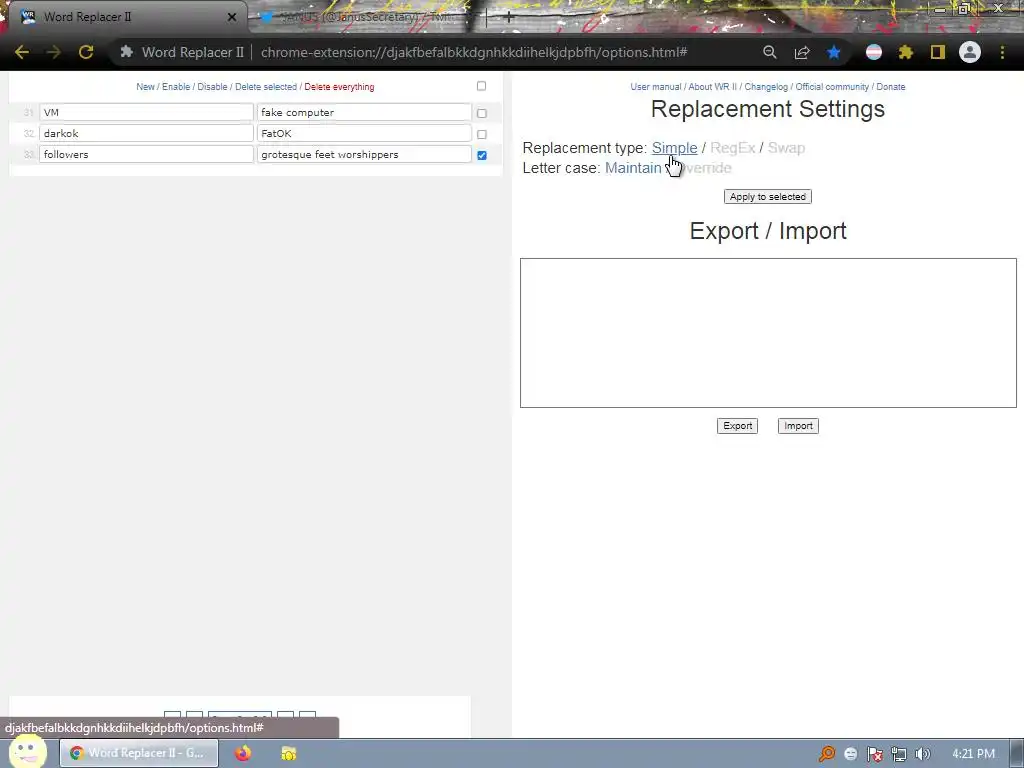The image size is (1024, 768).
Task: Click the 4:21 PM taskbar clock
Action: click(973, 754)
